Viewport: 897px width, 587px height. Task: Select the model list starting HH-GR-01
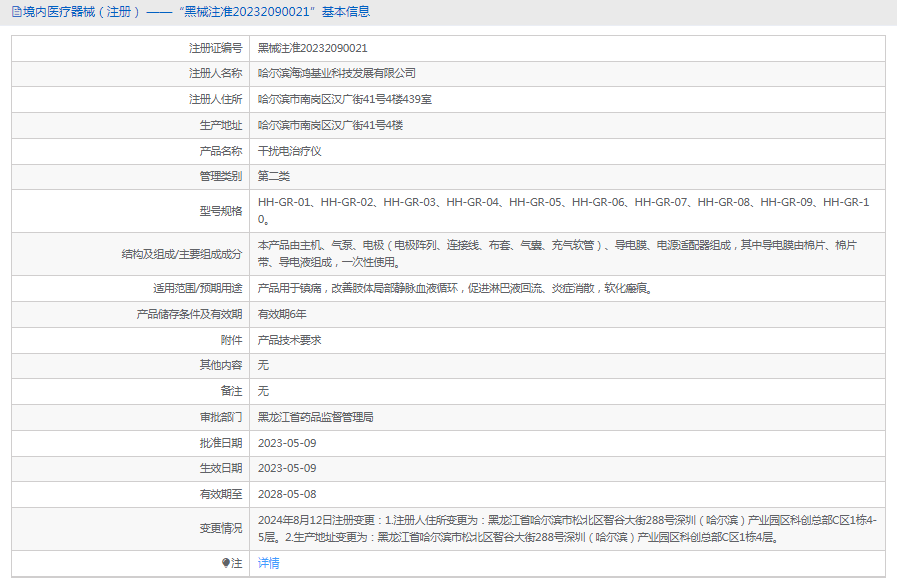[563, 211]
